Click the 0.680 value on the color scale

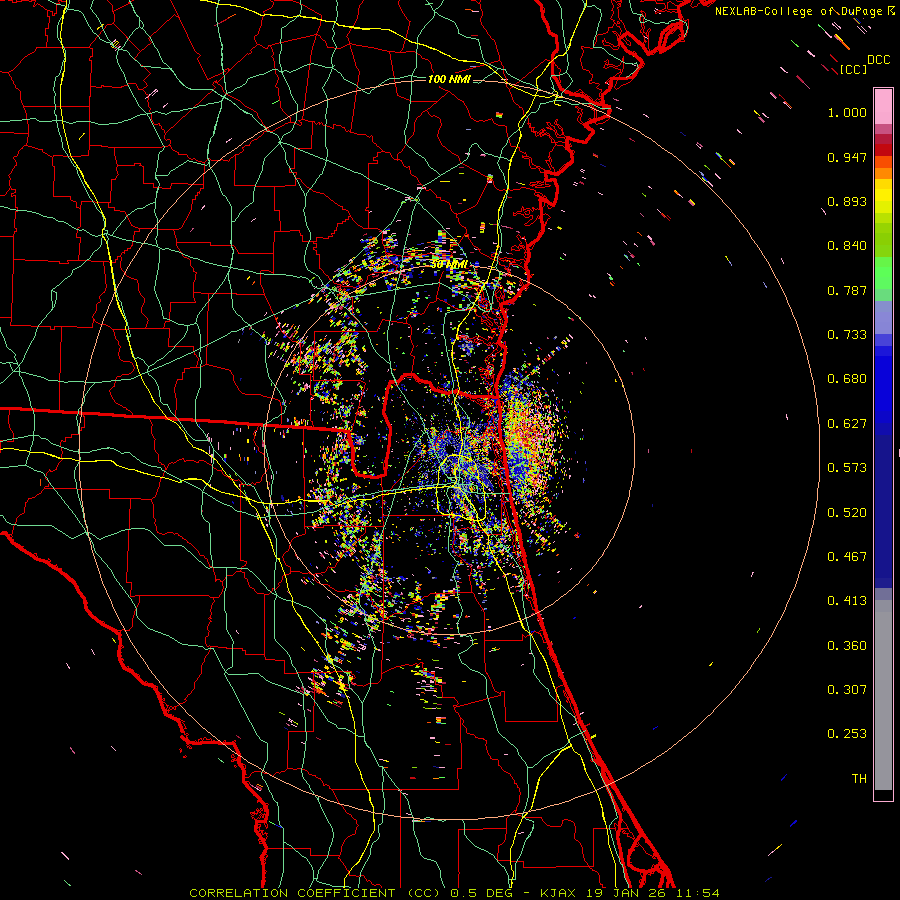tap(847, 379)
